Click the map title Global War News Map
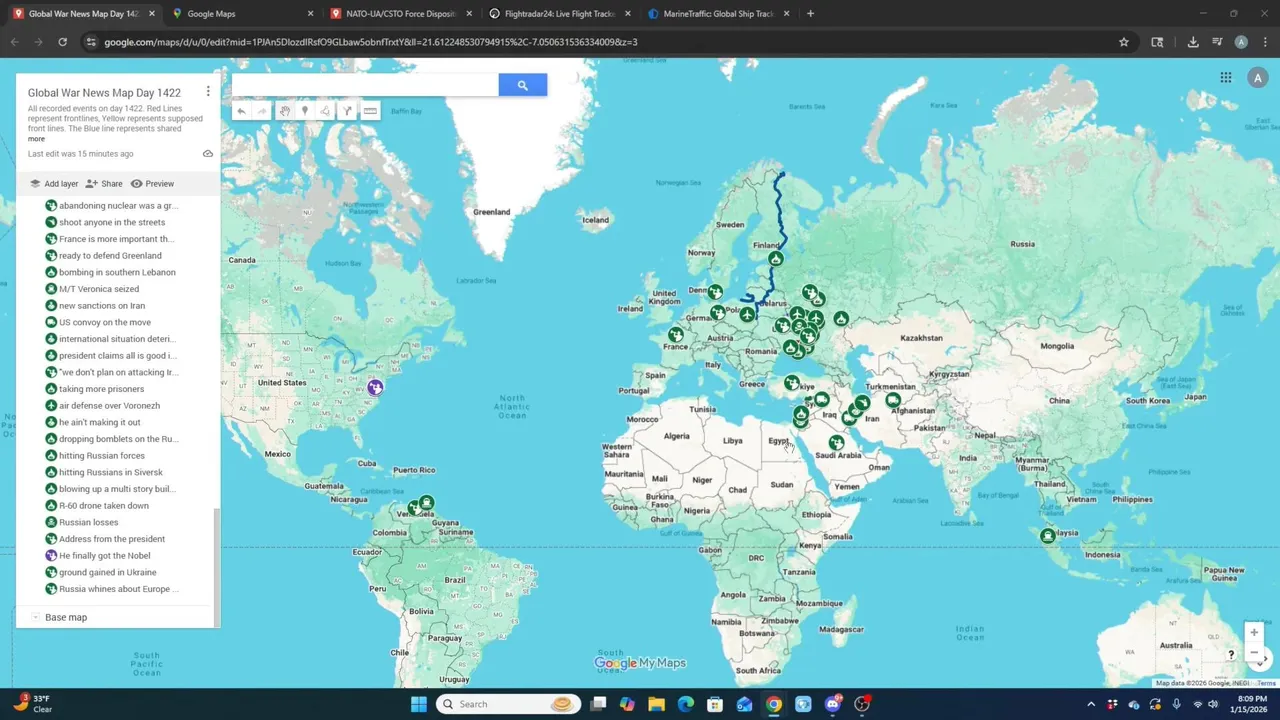This screenshot has height=720, width=1280. pyautogui.click(x=104, y=93)
